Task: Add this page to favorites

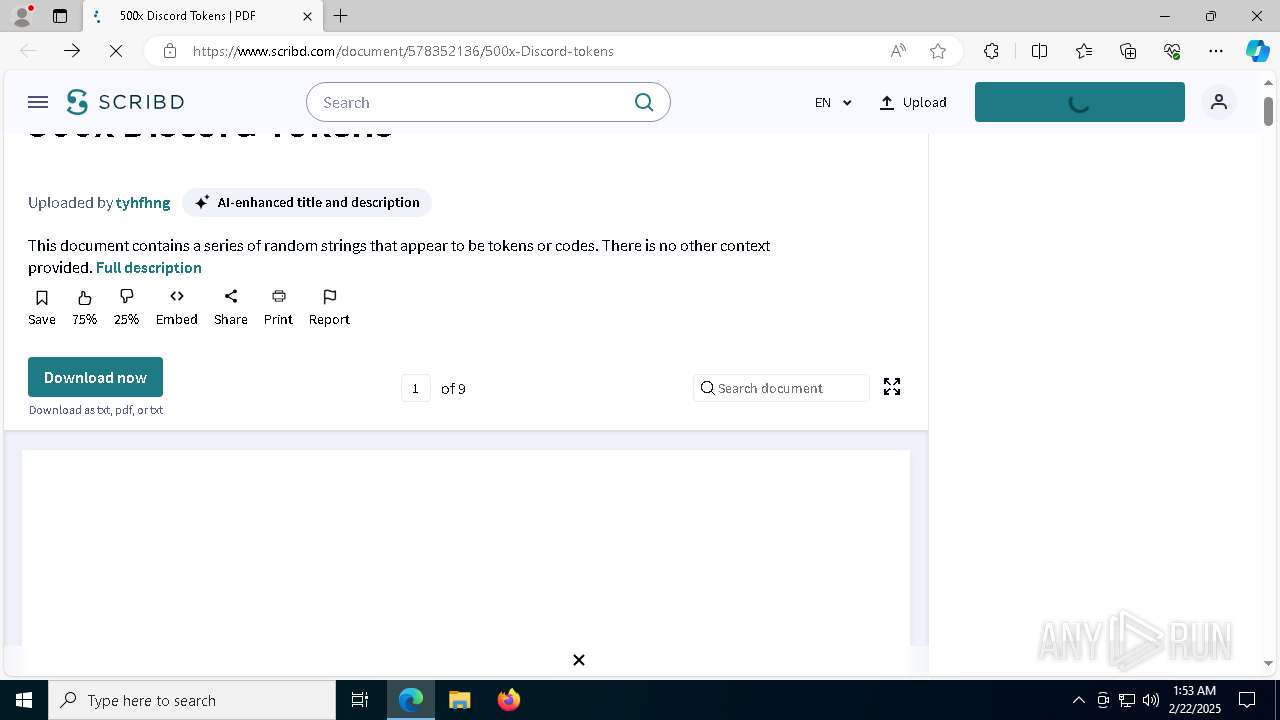Action: click(938, 51)
